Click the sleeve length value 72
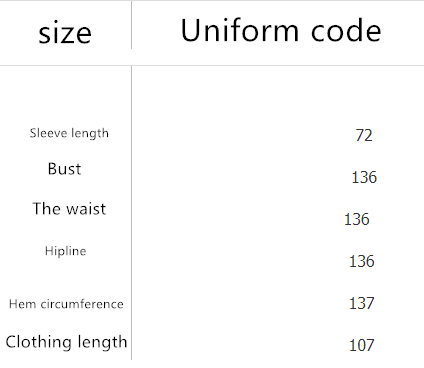The image size is (424, 368). [364, 135]
